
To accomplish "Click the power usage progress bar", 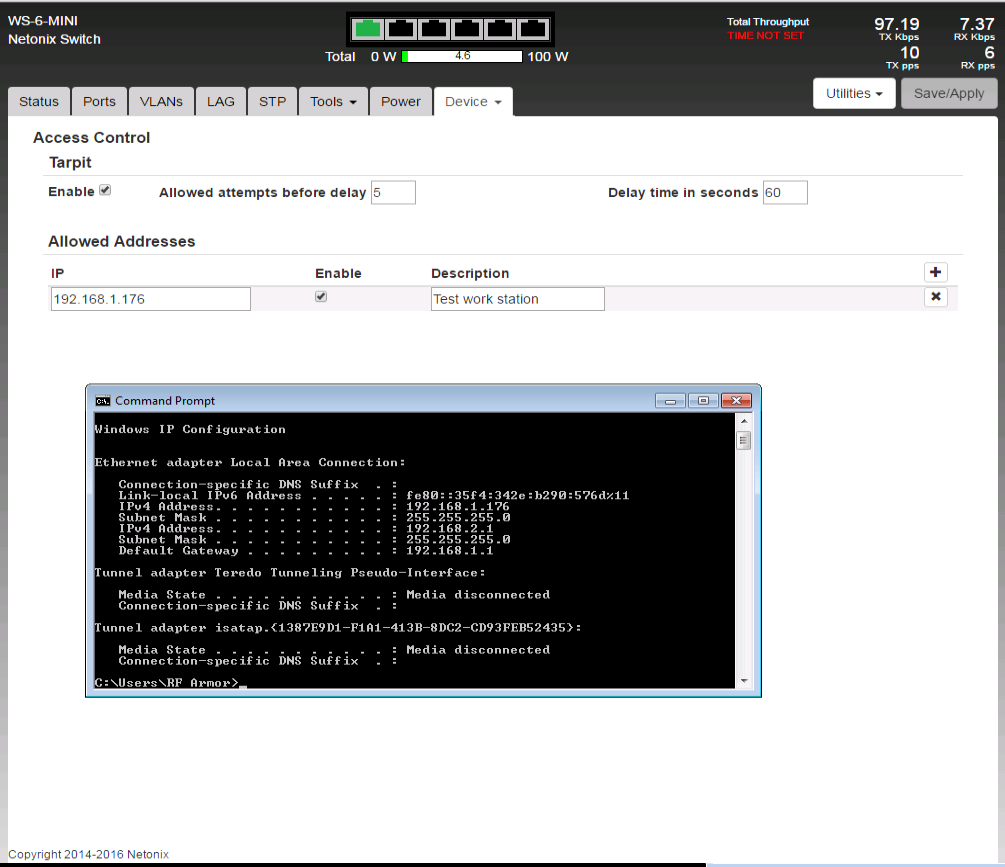I will click(462, 57).
